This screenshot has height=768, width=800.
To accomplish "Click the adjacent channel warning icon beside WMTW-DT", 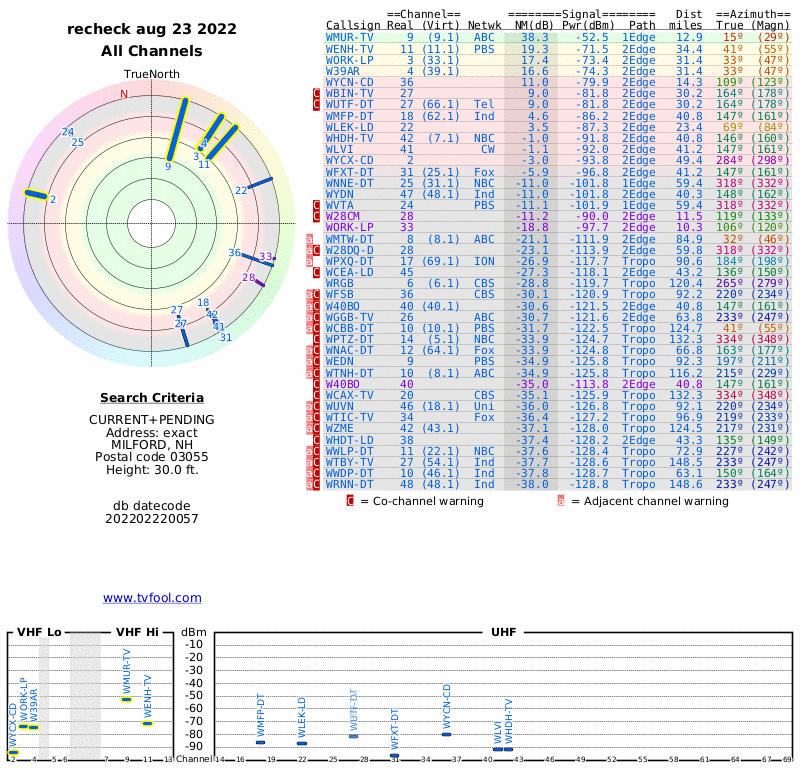I will click(310, 240).
